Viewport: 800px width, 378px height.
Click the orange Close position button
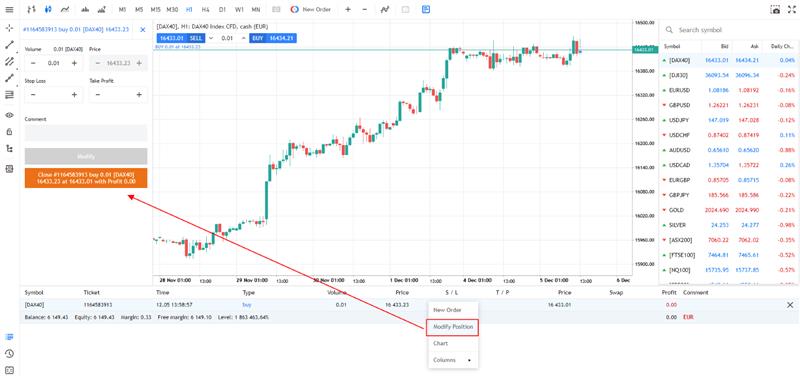point(86,178)
